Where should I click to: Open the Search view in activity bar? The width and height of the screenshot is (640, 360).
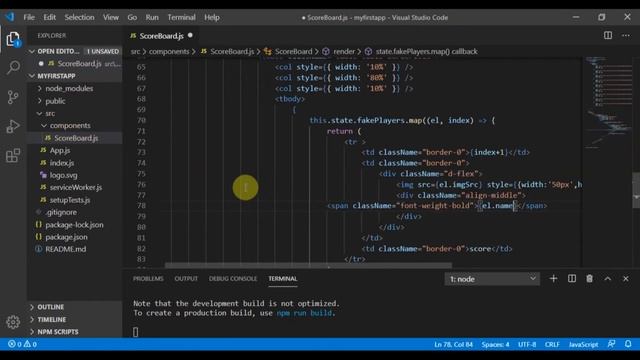pos(13,67)
